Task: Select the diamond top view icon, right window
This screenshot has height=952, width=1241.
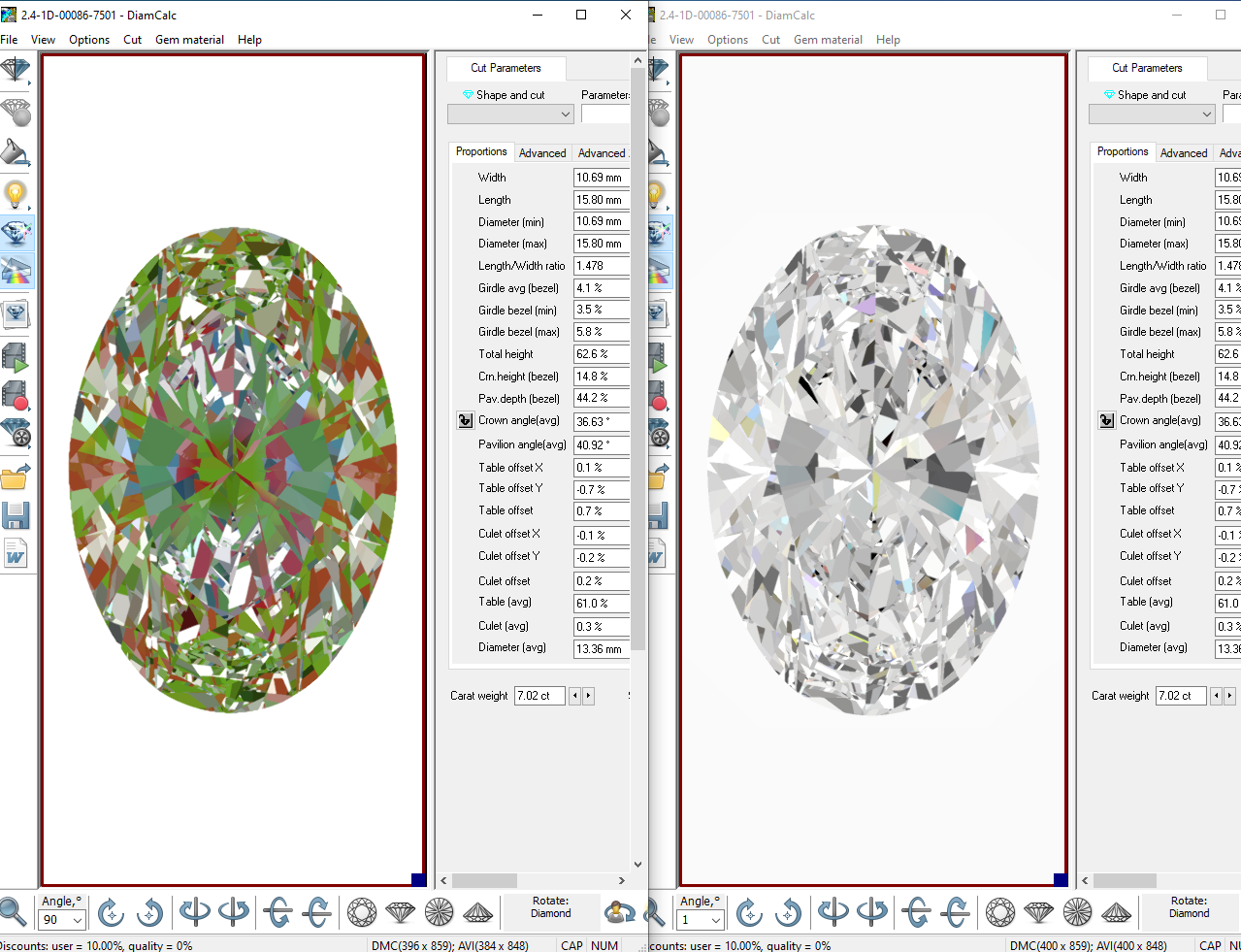Action: coord(1000,912)
